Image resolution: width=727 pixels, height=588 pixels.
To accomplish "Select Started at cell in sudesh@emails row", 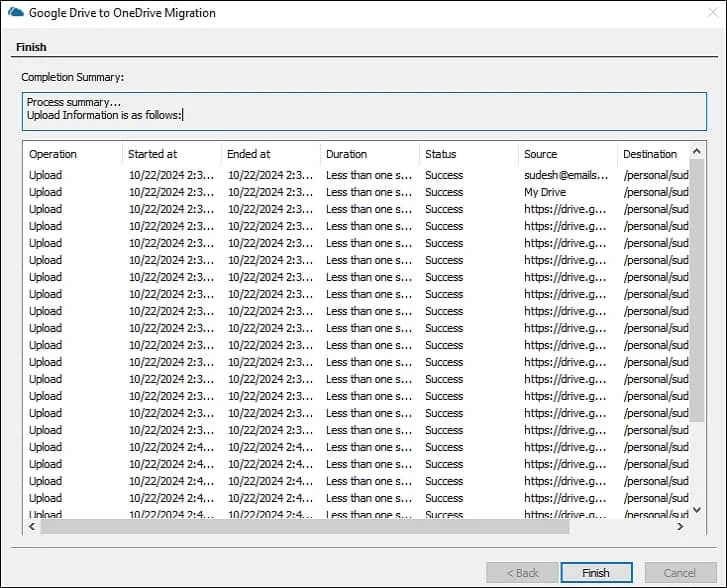I will [x=171, y=175].
